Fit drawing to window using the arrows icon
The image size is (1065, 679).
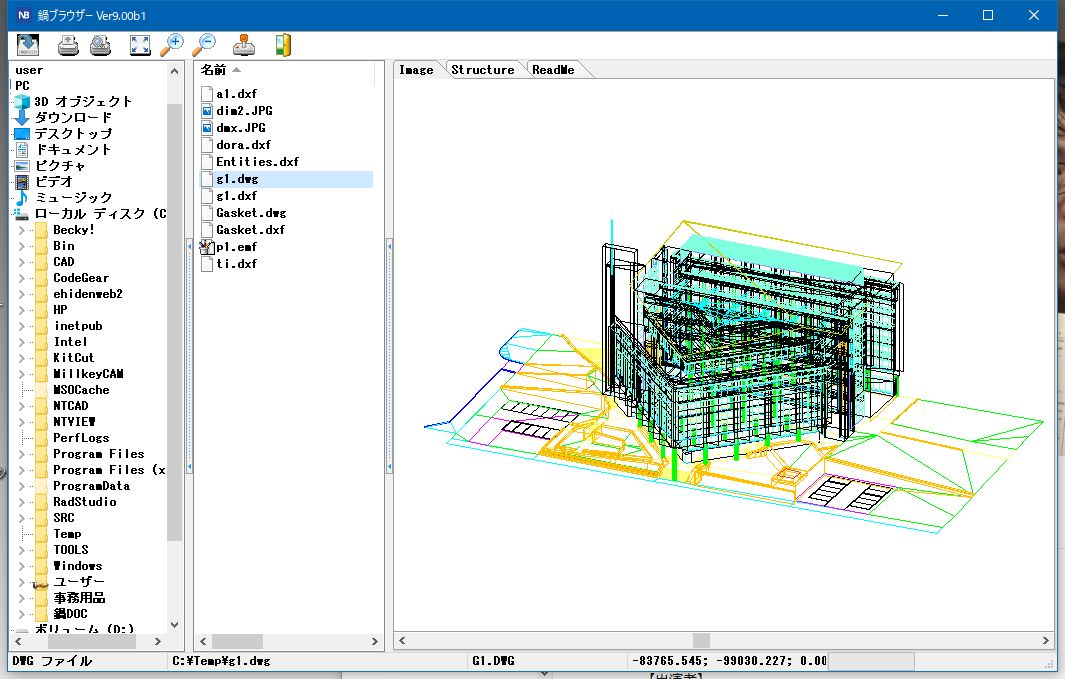click(140, 45)
